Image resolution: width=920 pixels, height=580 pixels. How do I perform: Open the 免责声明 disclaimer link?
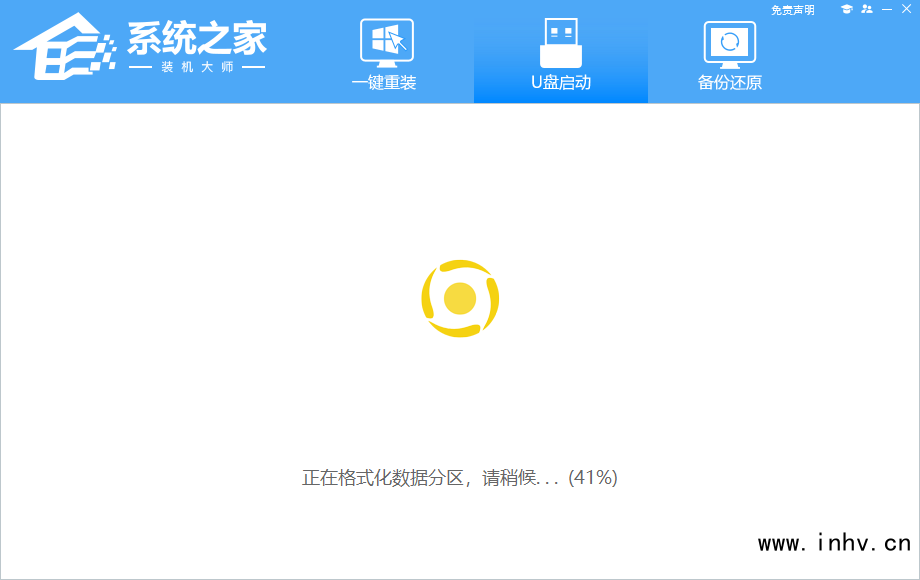[x=792, y=10]
